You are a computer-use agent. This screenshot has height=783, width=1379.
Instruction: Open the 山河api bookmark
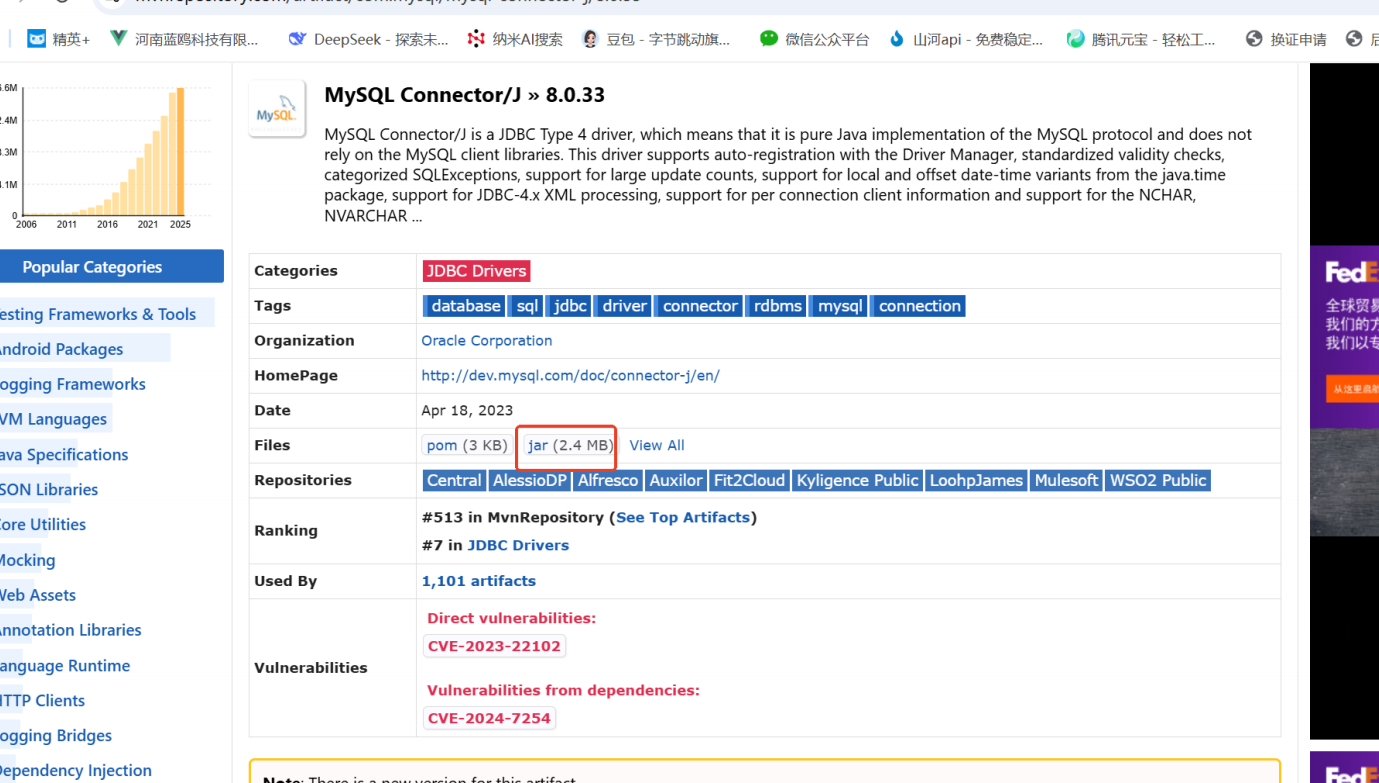[965, 39]
